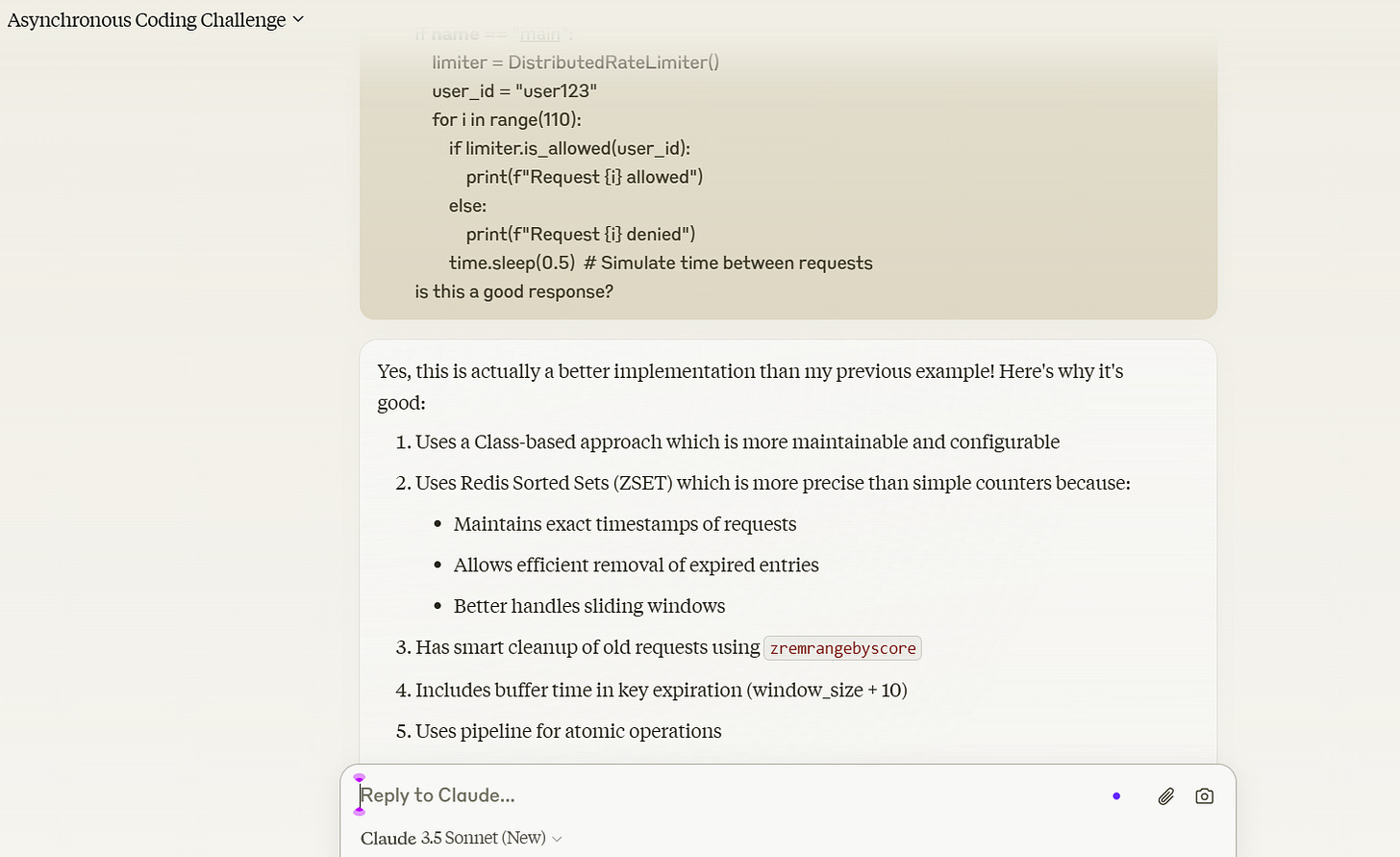Click the camera screenshot capture icon
Viewport: 1400px width, 857px height.
pyautogui.click(x=1204, y=796)
